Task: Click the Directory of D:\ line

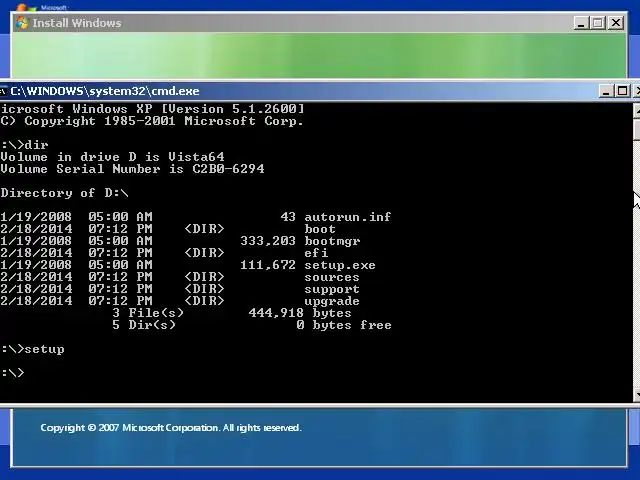Action: point(64,193)
